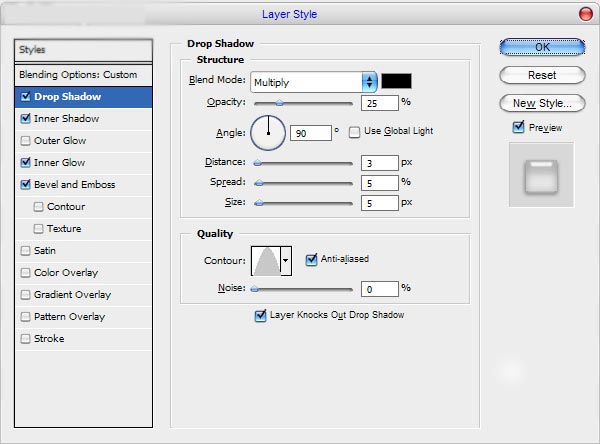
Task: Uncheck the Anti-aliased option
Action: pos(311,259)
